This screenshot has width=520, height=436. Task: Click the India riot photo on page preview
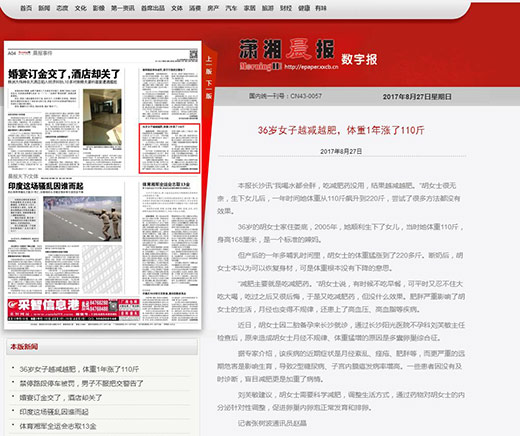click(x=82, y=219)
